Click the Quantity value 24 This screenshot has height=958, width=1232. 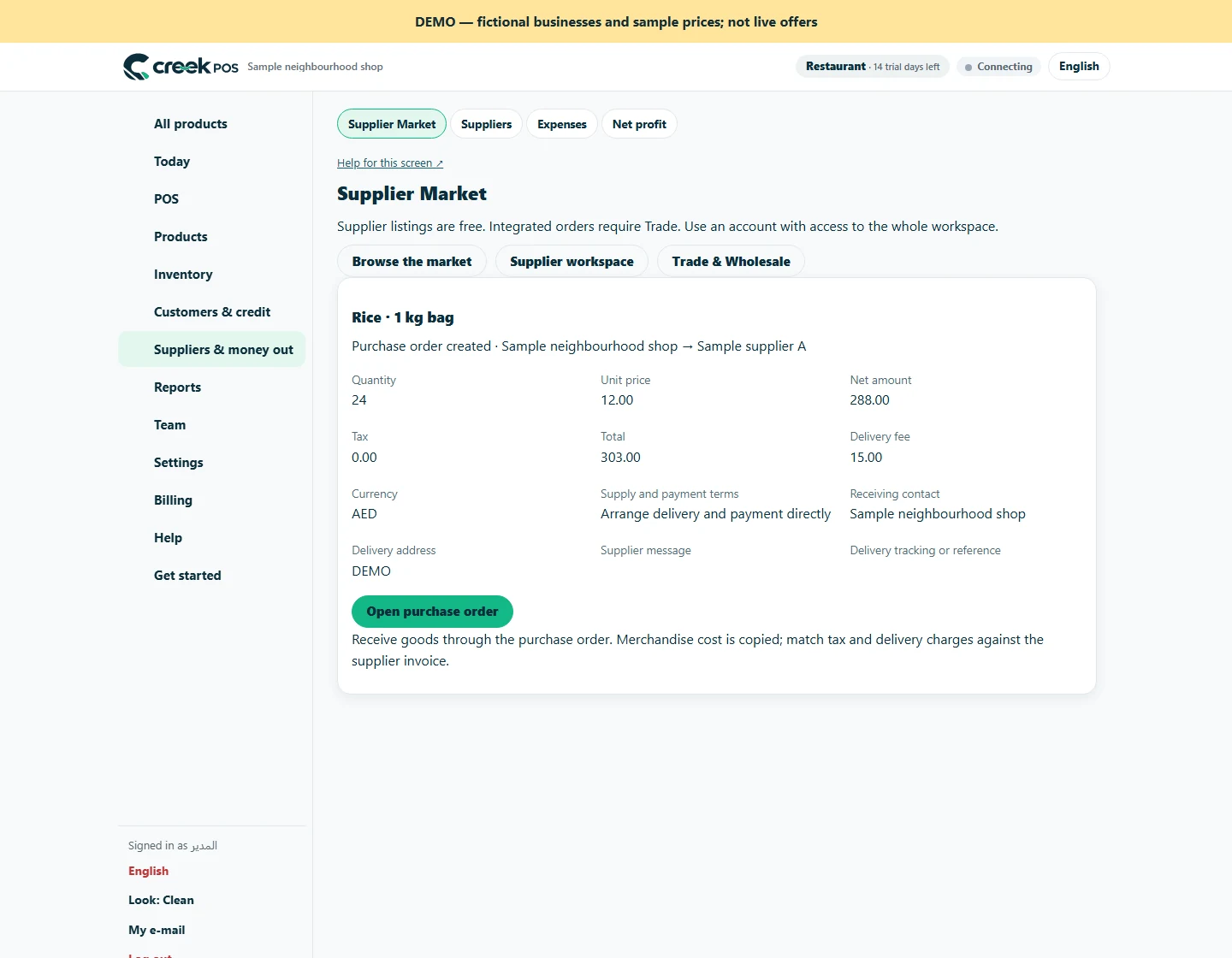tap(359, 400)
